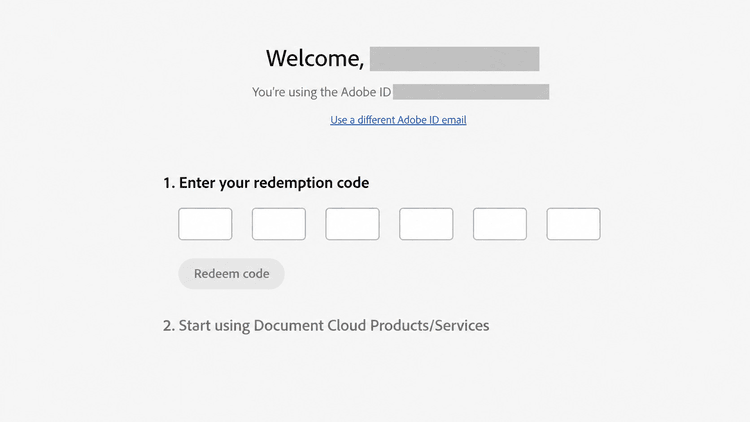The image size is (750, 422).
Task: Select the second redemption code box
Action: 279,224
